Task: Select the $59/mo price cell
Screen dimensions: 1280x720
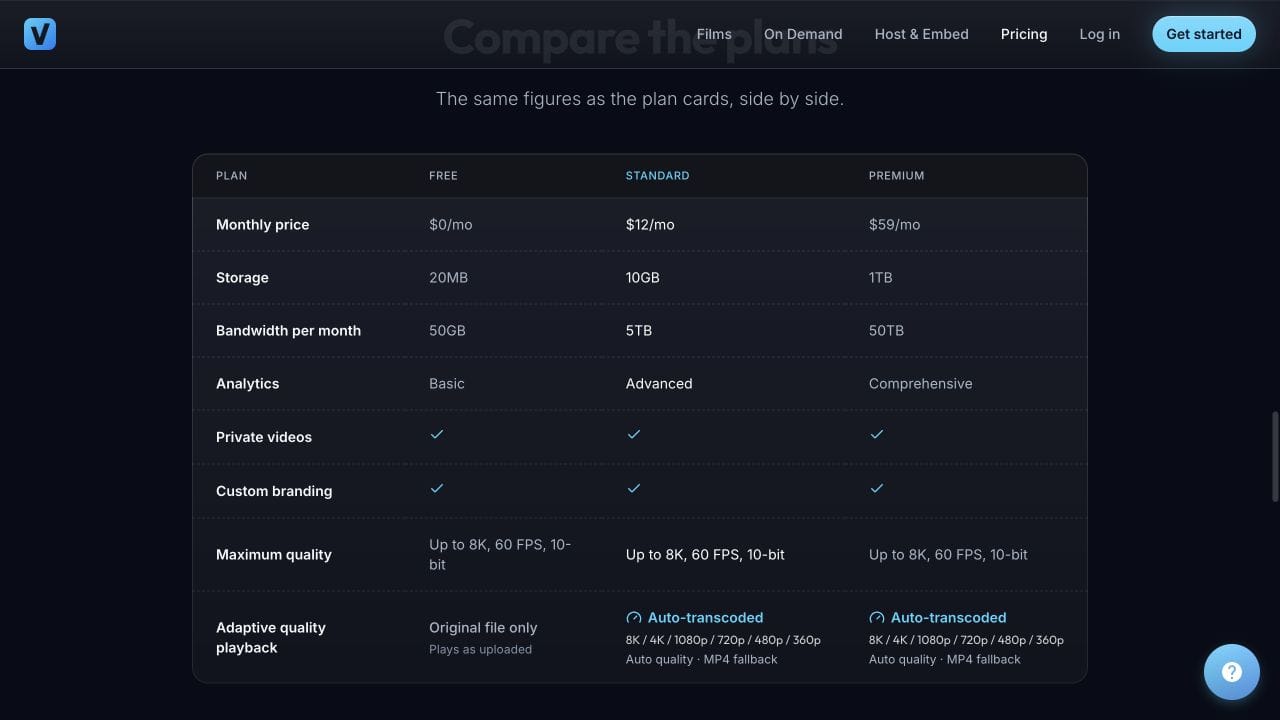Action: tap(894, 225)
